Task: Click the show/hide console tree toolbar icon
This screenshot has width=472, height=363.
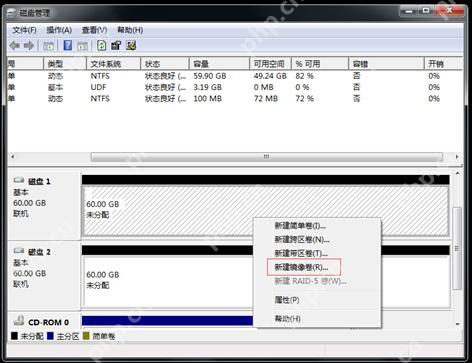Action: click(x=49, y=46)
